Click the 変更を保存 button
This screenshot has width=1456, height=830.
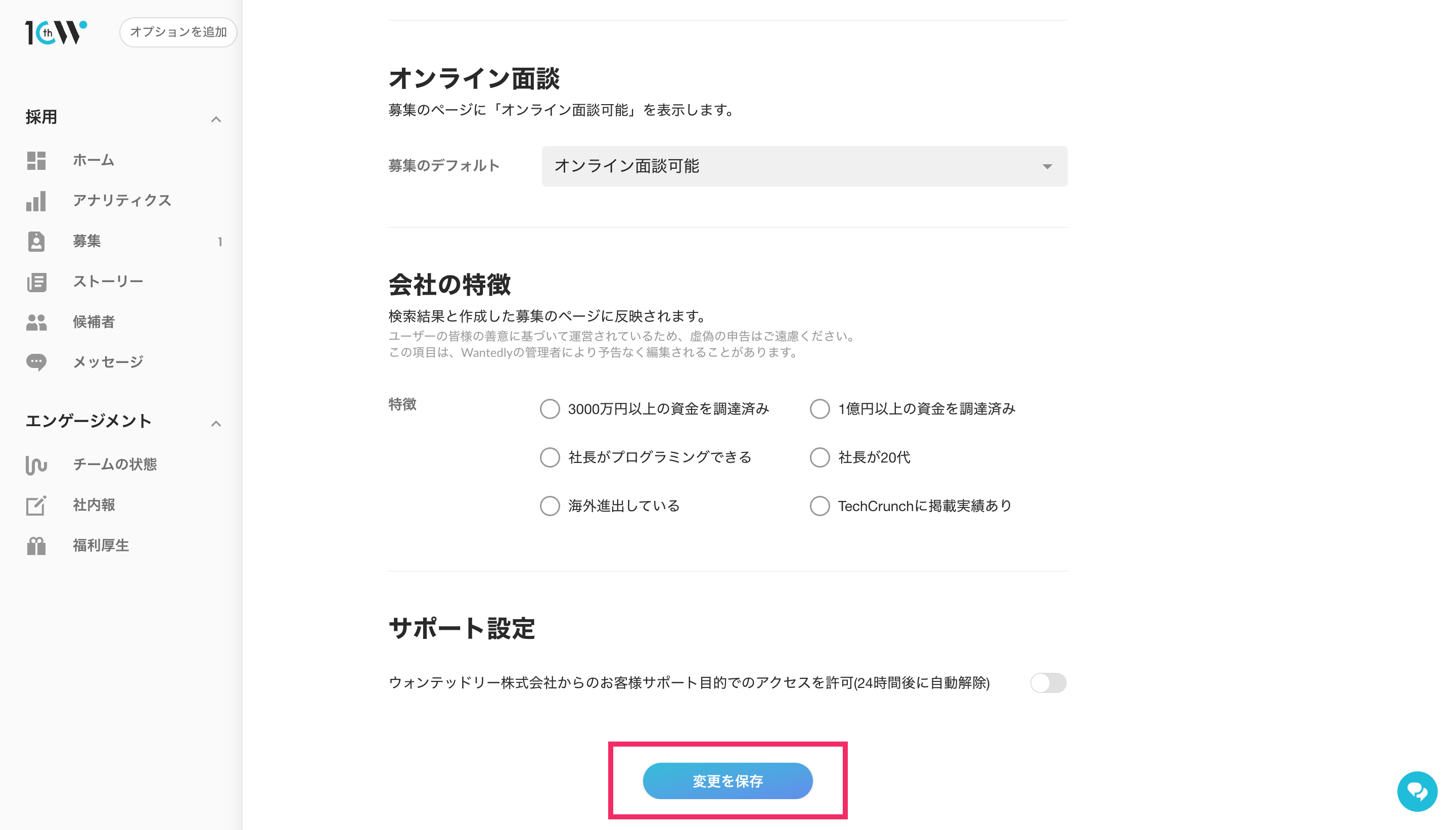(727, 780)
